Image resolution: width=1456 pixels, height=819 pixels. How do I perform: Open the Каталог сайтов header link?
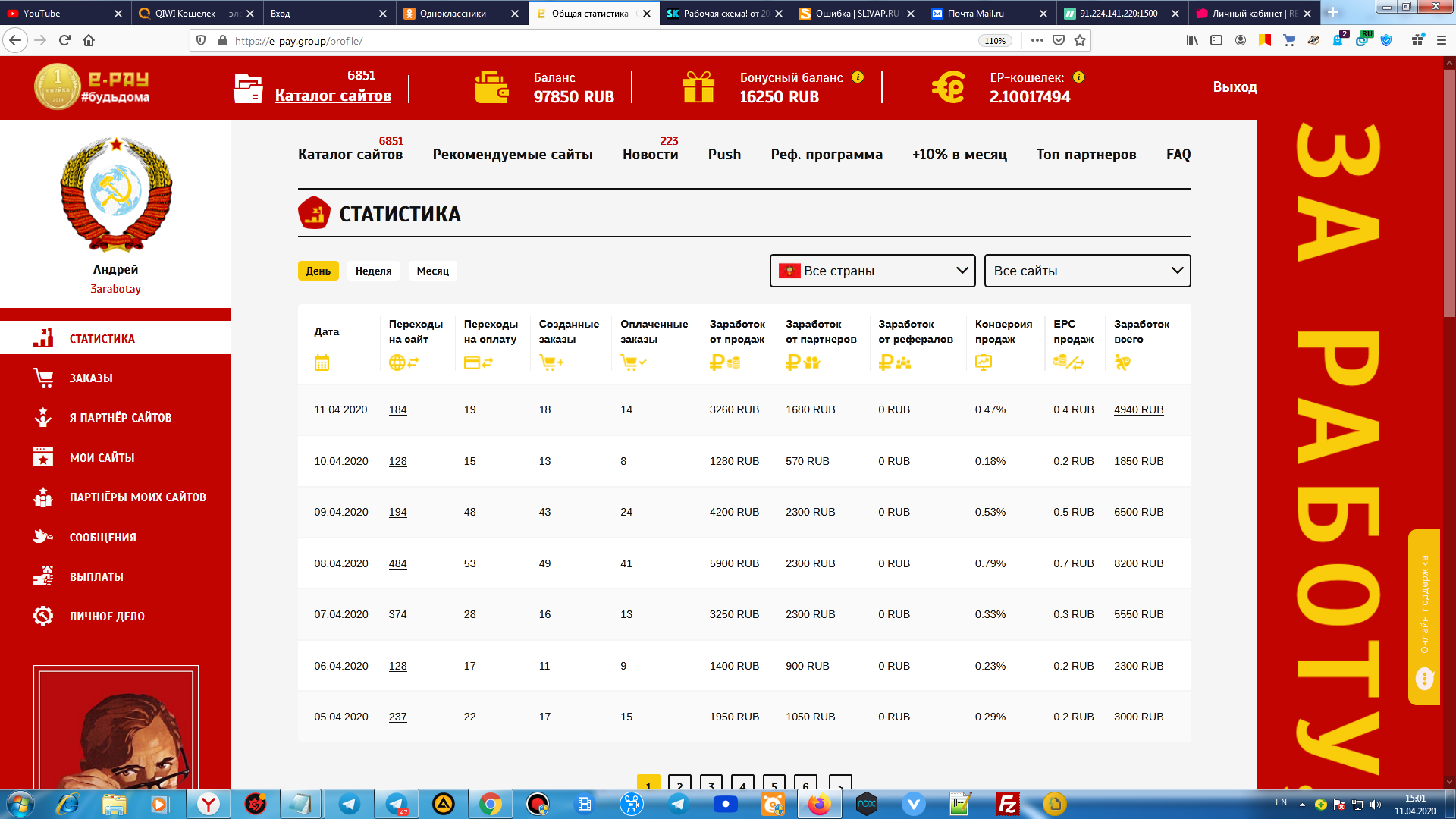[x=333, y=96]
